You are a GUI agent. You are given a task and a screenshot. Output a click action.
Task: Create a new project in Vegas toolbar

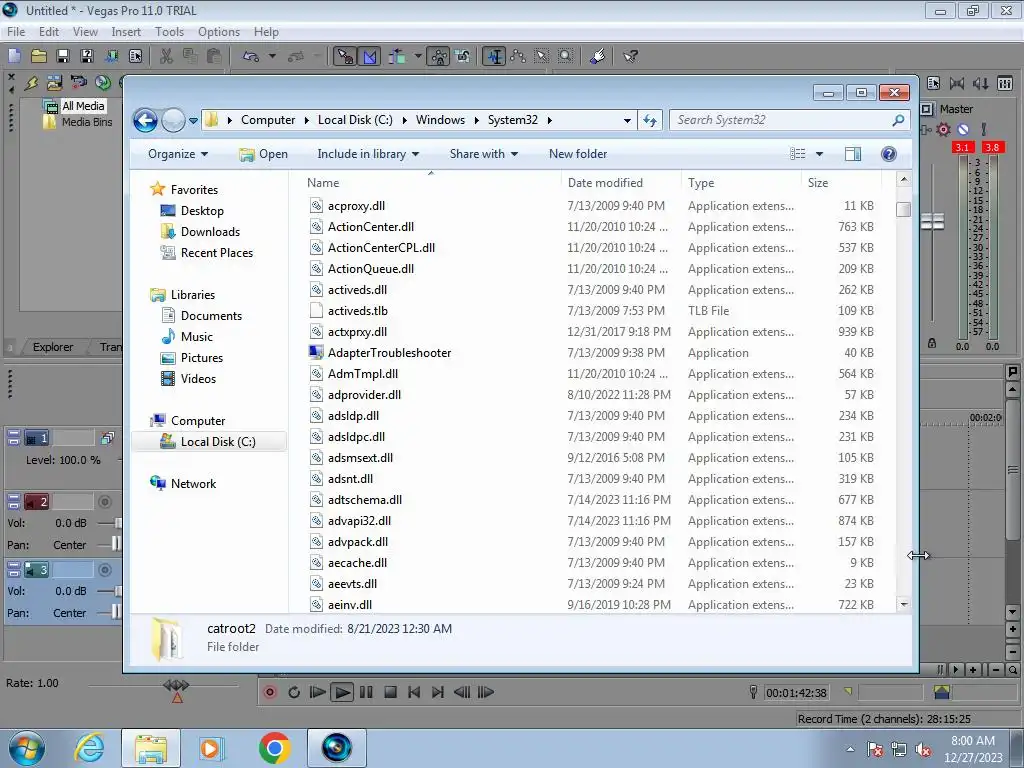point(14,56)
